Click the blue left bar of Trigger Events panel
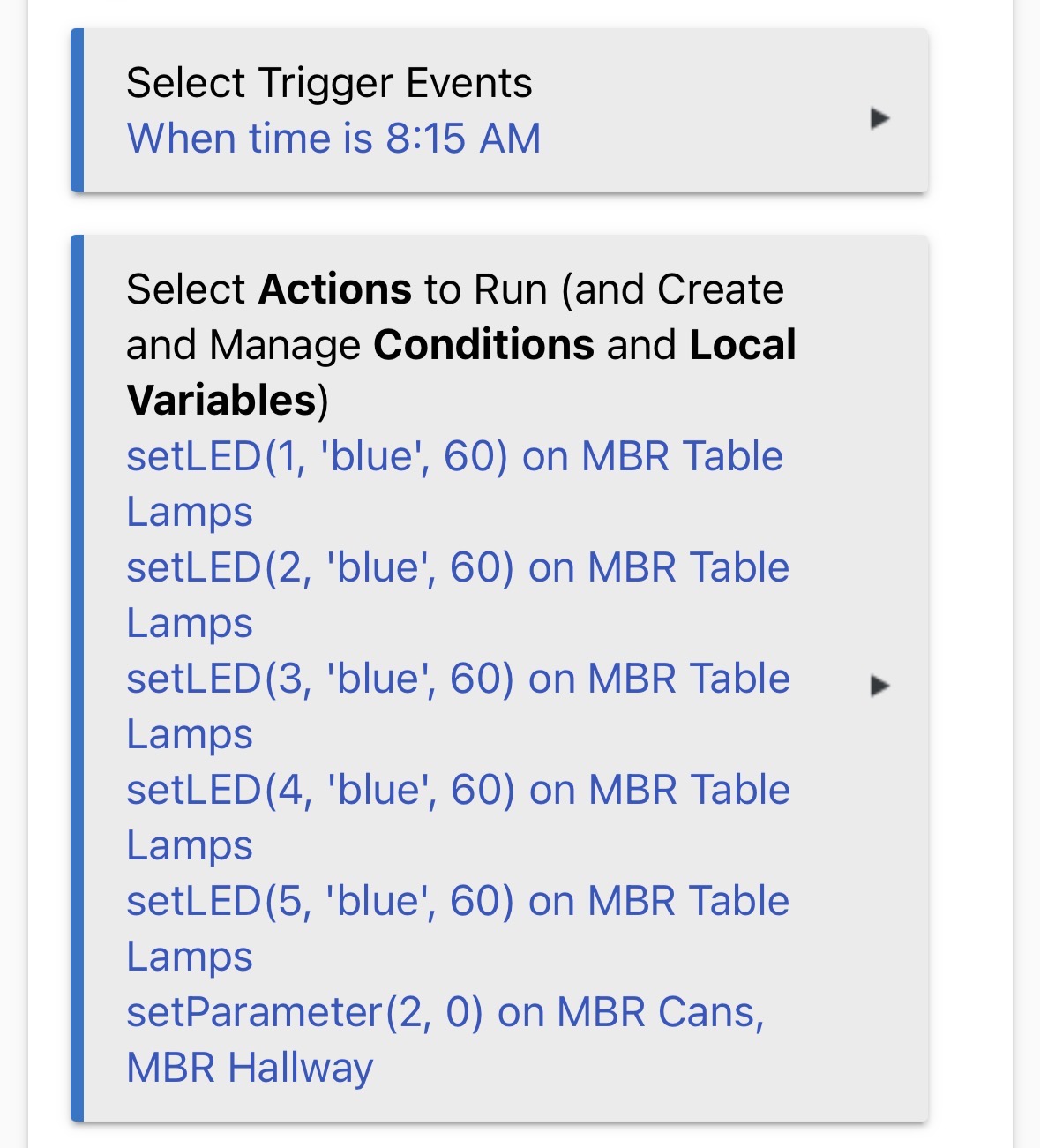This screenshot has width=1040, height=1148. [78, 110]
